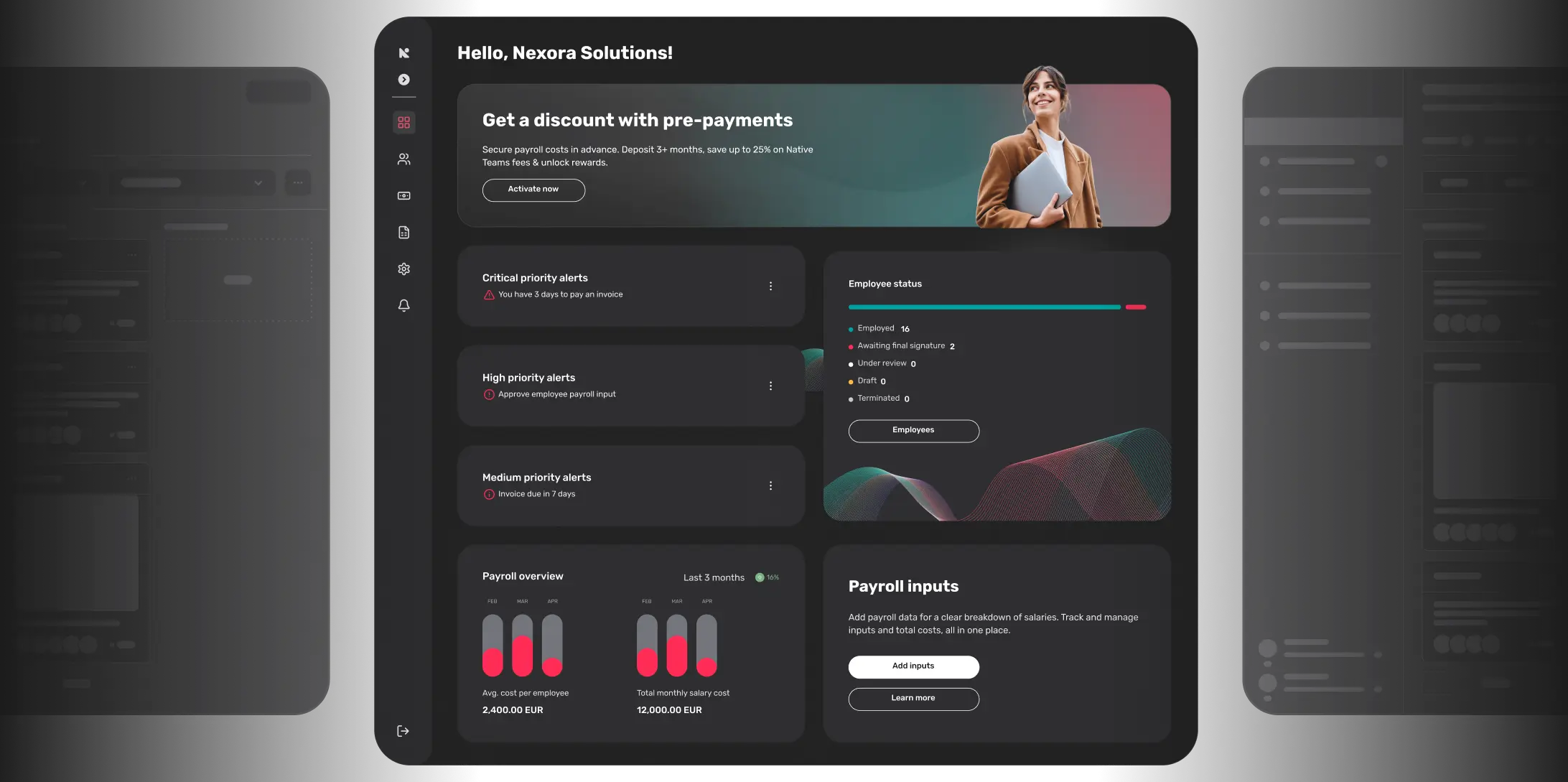
Task: Click the Employees button
Action: click(913, 430)
